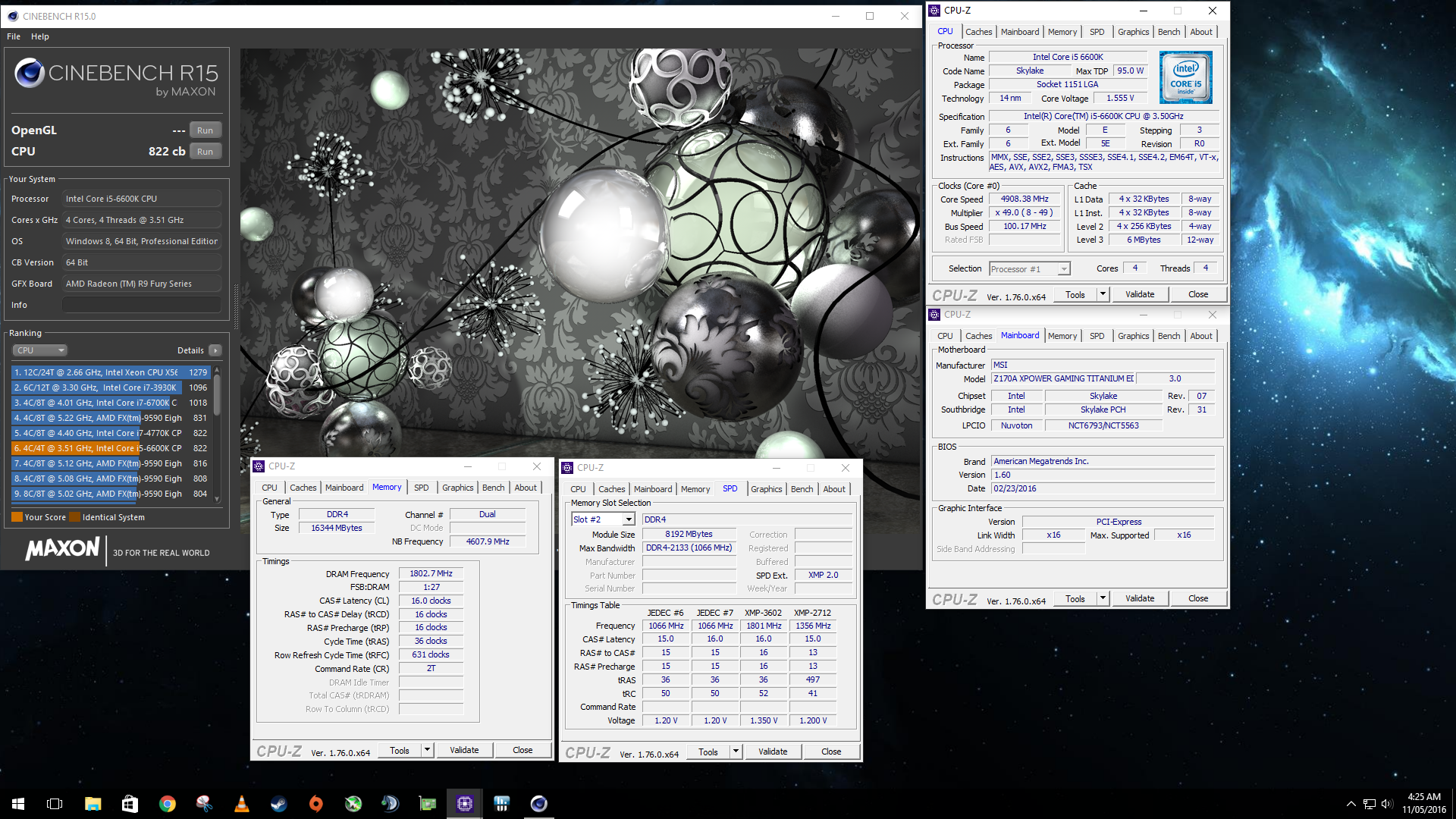The width and height of the screenshot is (1456, 819).
Task: Open the volume control tray icon
Action: coord(1387,804)
